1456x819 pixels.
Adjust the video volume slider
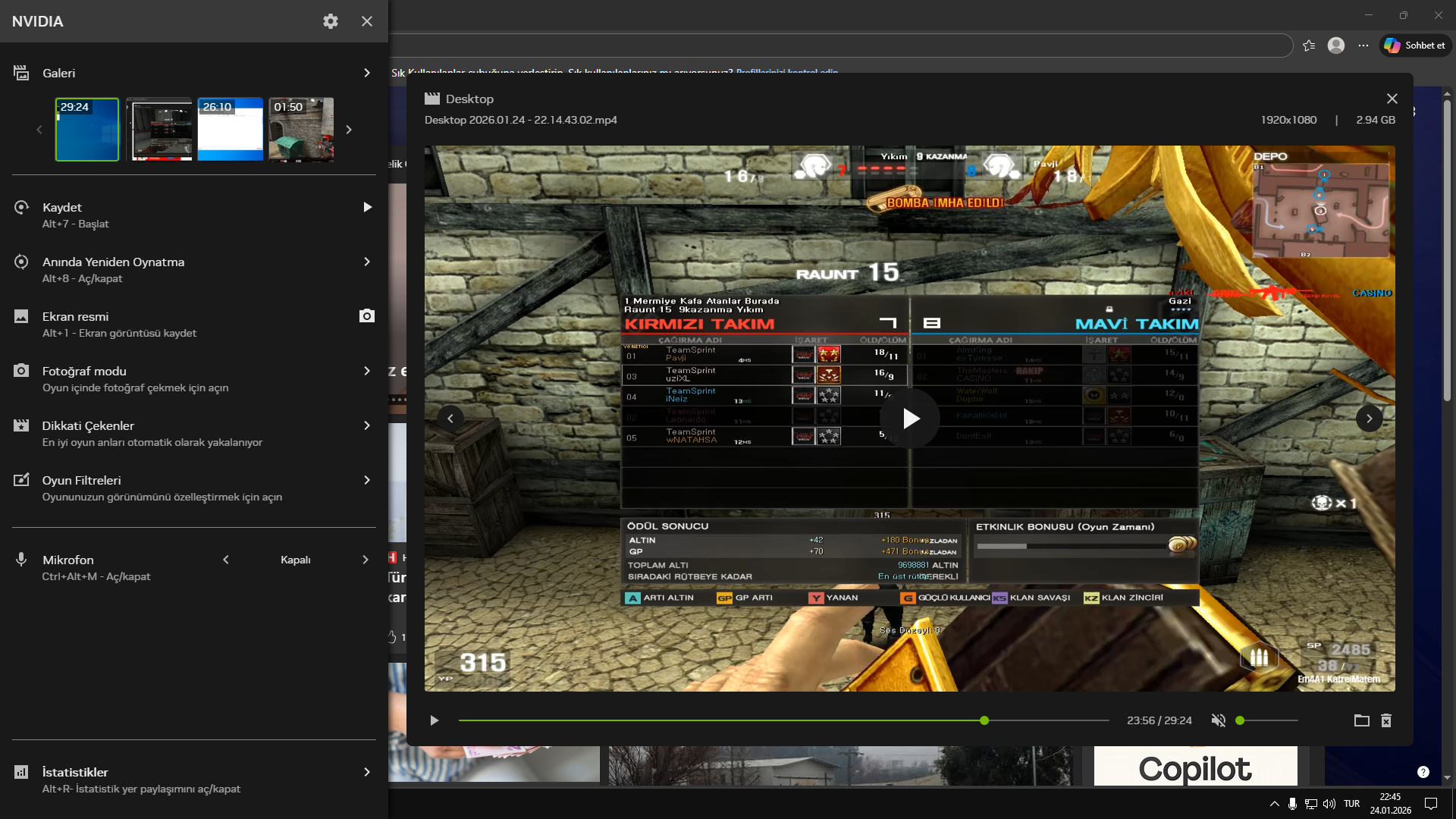1267,720
